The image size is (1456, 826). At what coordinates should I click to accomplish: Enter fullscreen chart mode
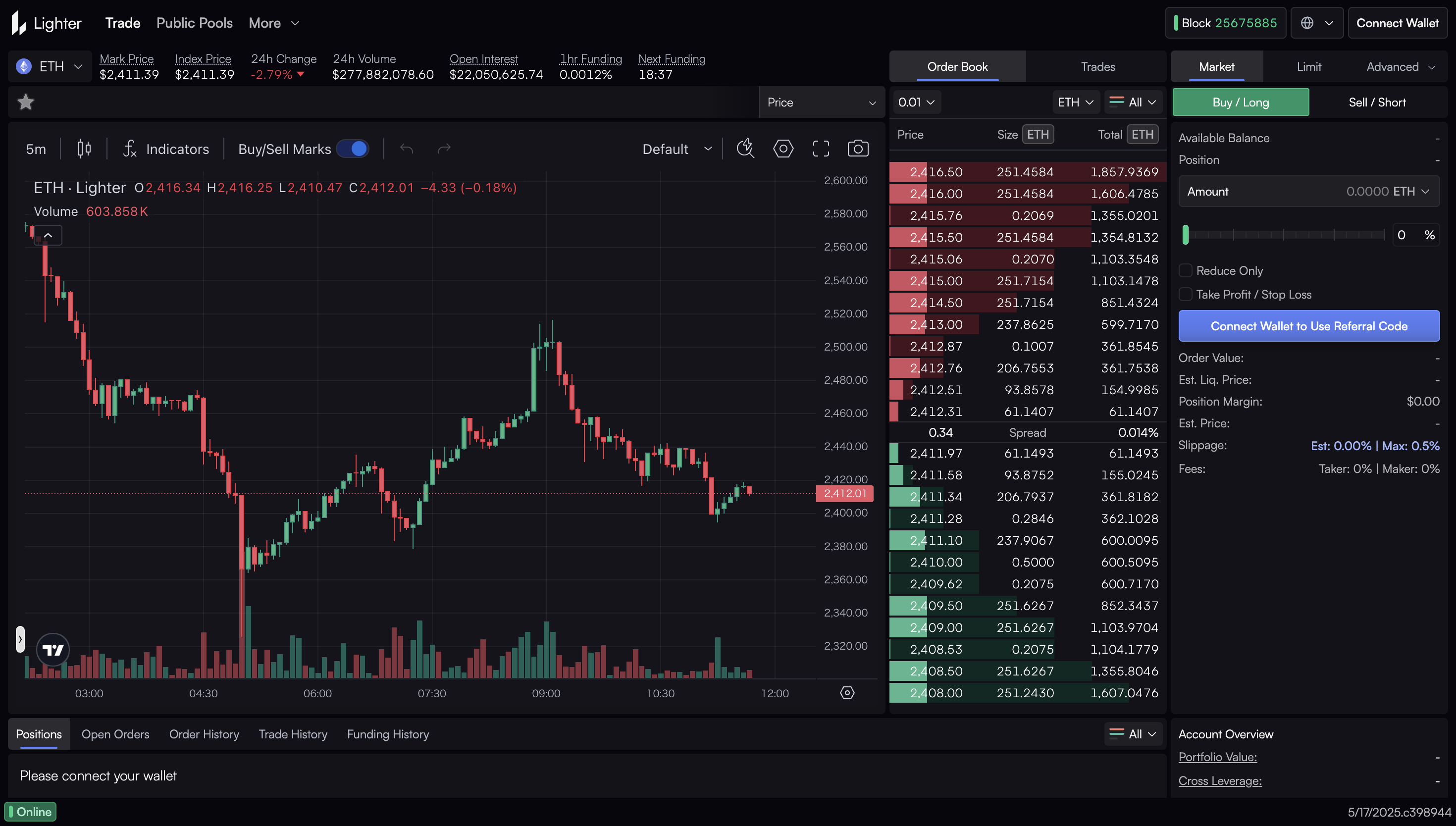[821, 149]
